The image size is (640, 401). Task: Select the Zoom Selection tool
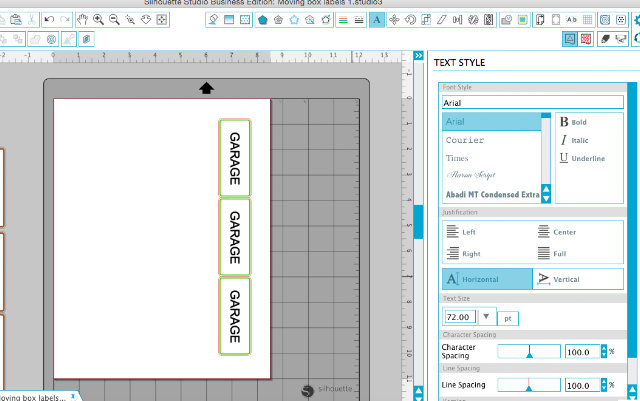click(130, 20)
